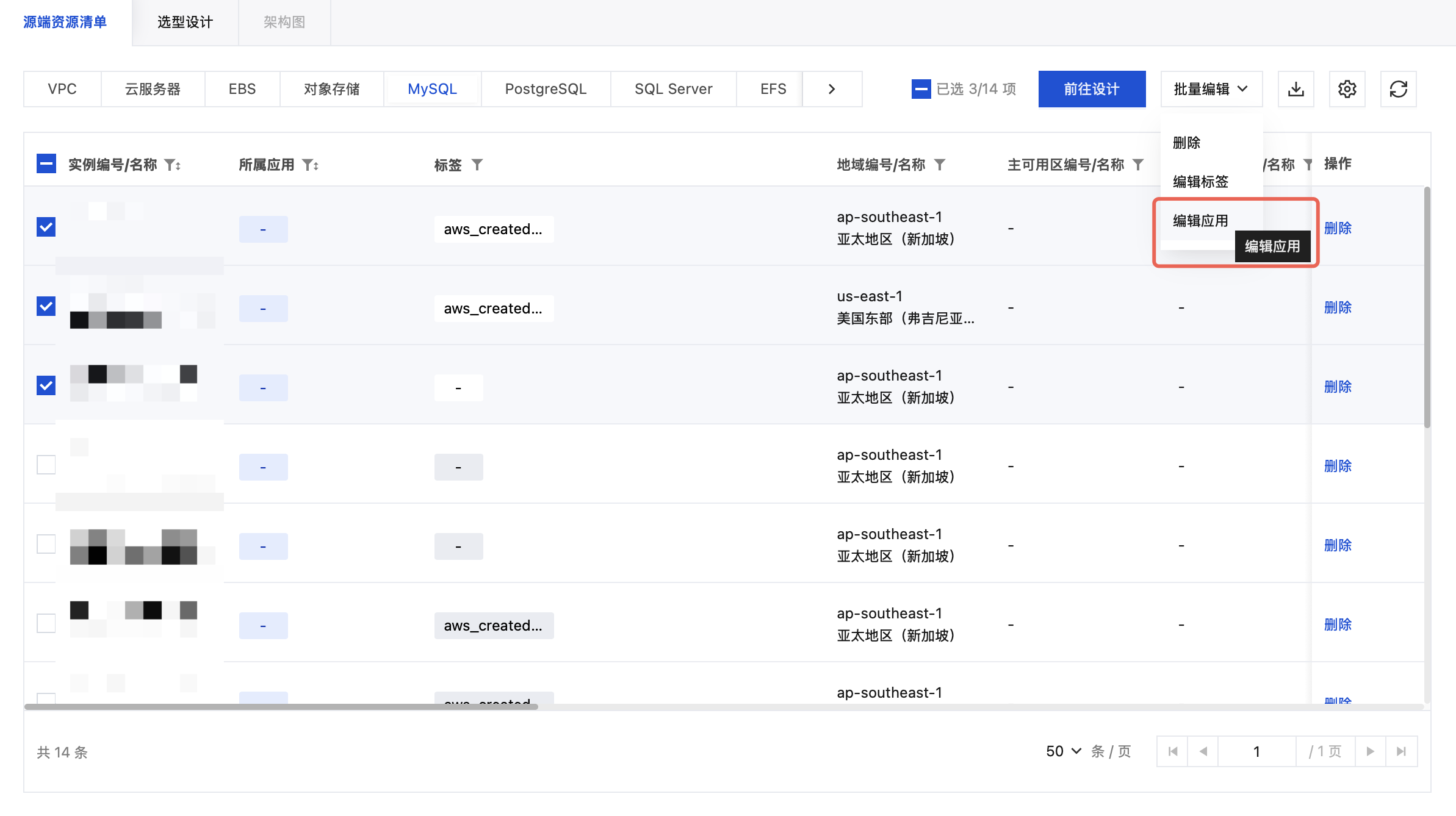This screenshot has width=1456, height=816.
Task: Click filter icon beside 主可用区编号/名称 header
Action: [1138, 165]
